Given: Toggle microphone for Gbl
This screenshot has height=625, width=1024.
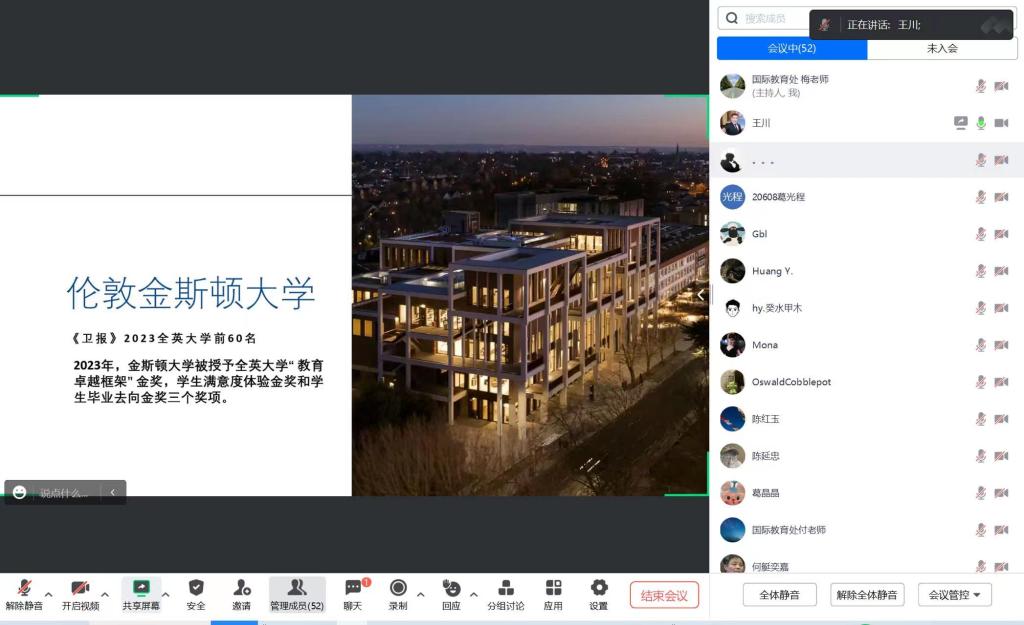Looking at the screenshot, I should [x=981, y=234].
